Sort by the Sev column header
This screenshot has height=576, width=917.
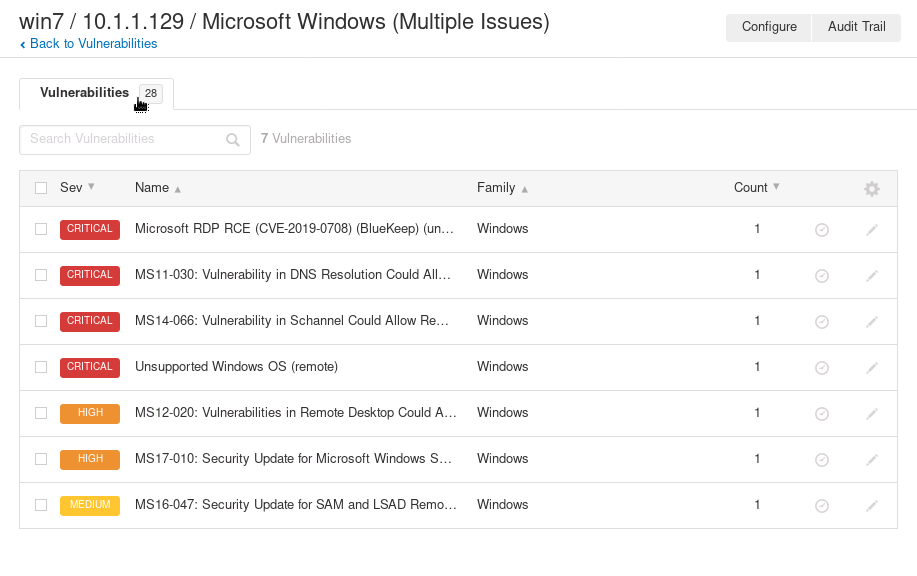[72, 187]
